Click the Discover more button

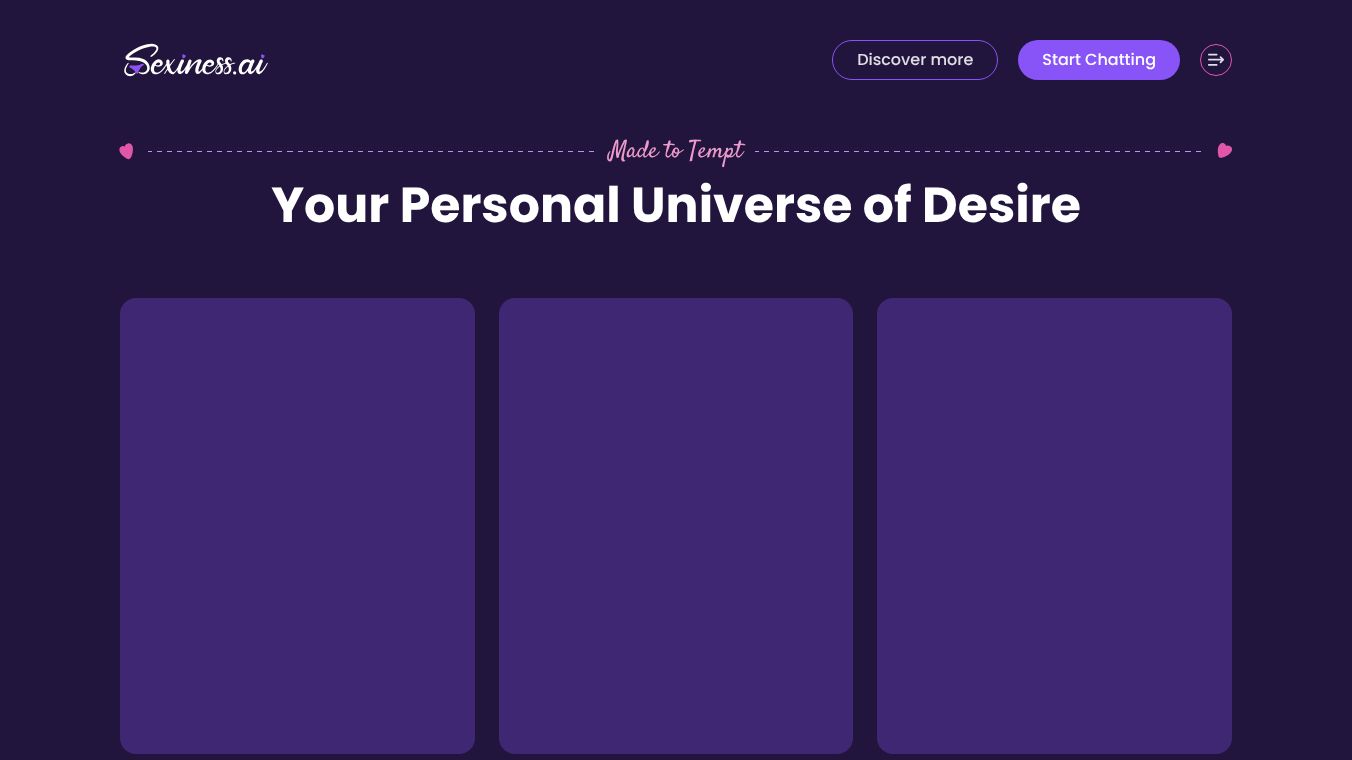(x=915, y=60)
